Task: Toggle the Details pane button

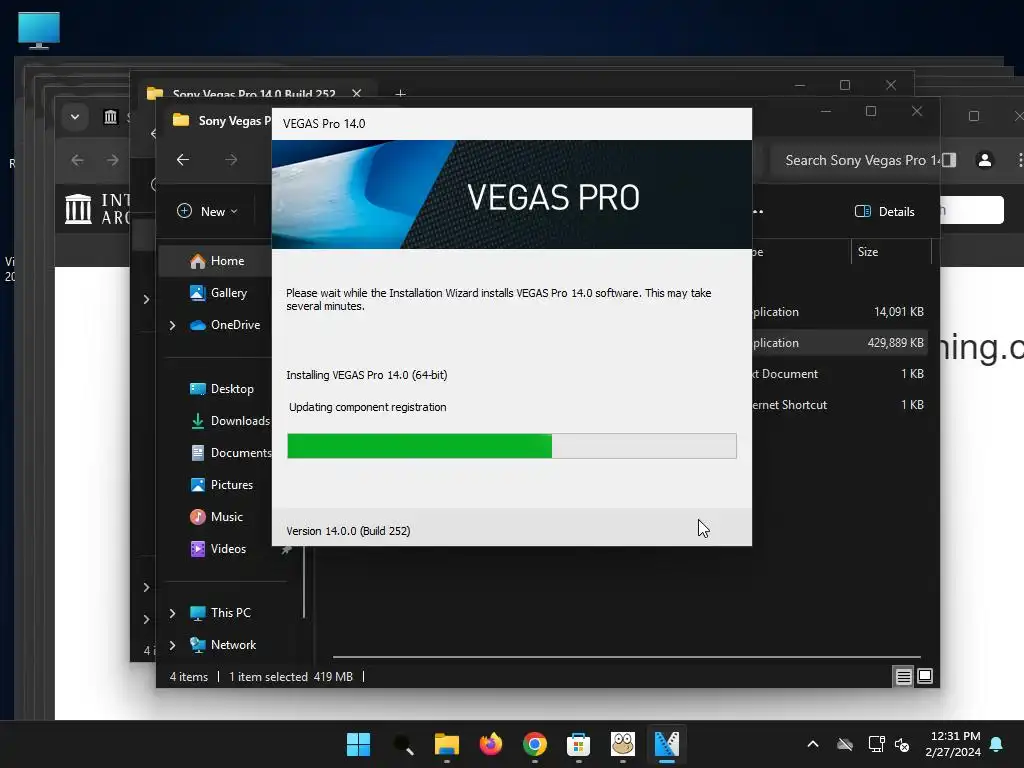Action: click(x=884, y=211)
